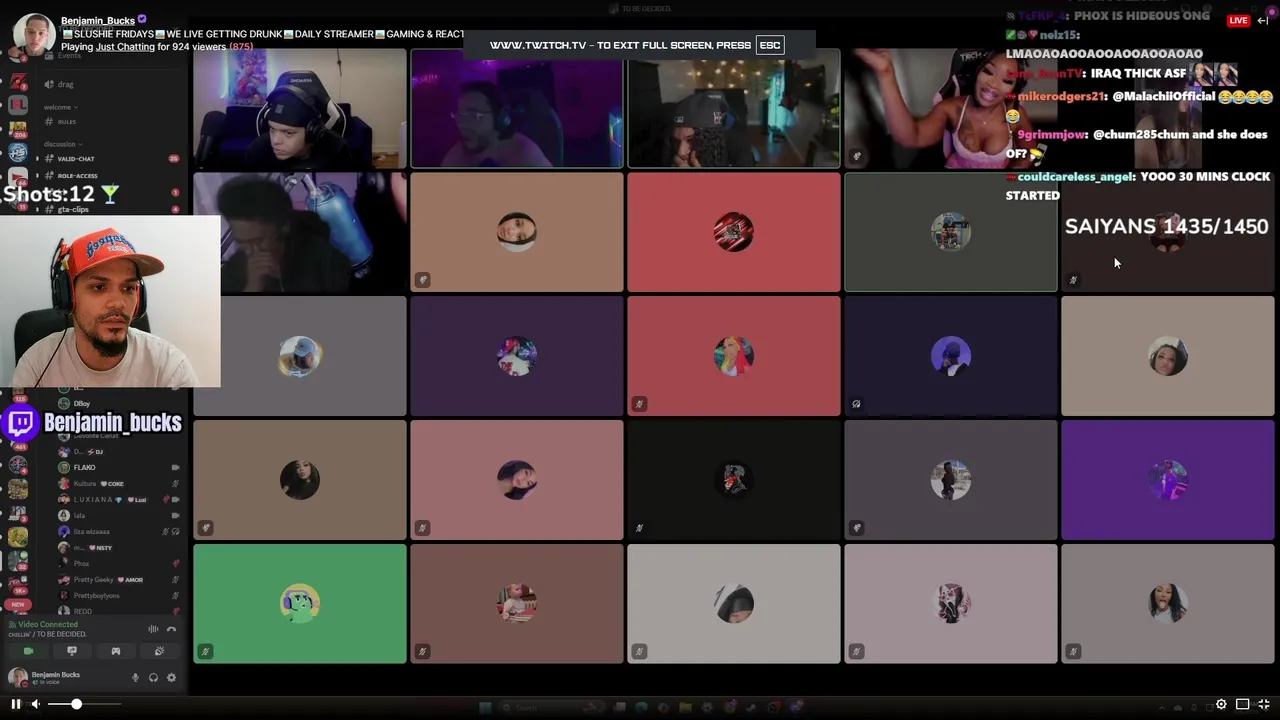Image resolution: width=1280 pixels, height=720 pixels.
Task: Click 9grimmjow username in chat
Action: 1051,134
